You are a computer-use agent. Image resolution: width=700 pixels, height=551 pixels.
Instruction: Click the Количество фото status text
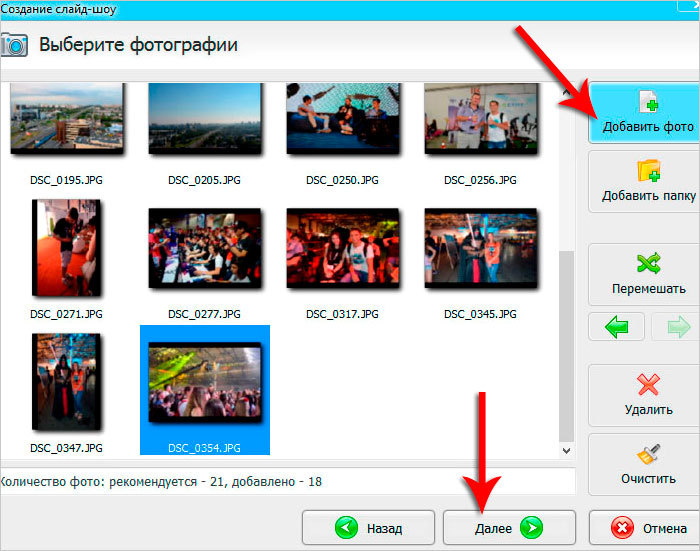161,481
